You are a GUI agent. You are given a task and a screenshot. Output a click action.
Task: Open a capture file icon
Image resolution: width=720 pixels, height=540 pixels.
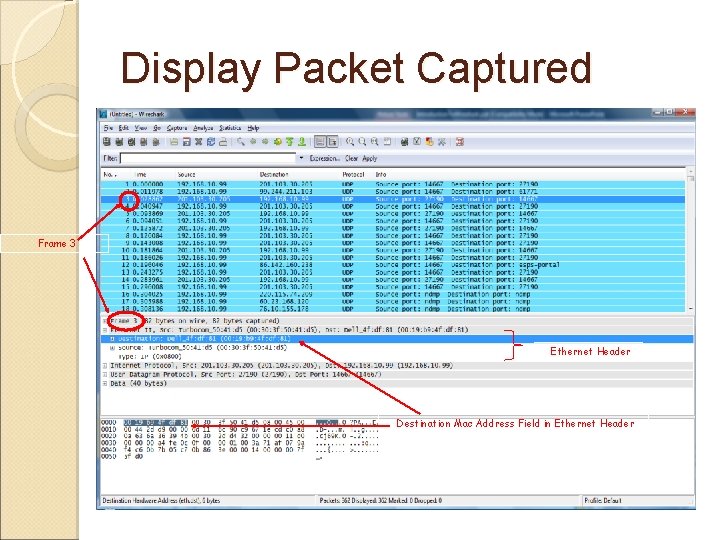point(174,142)
